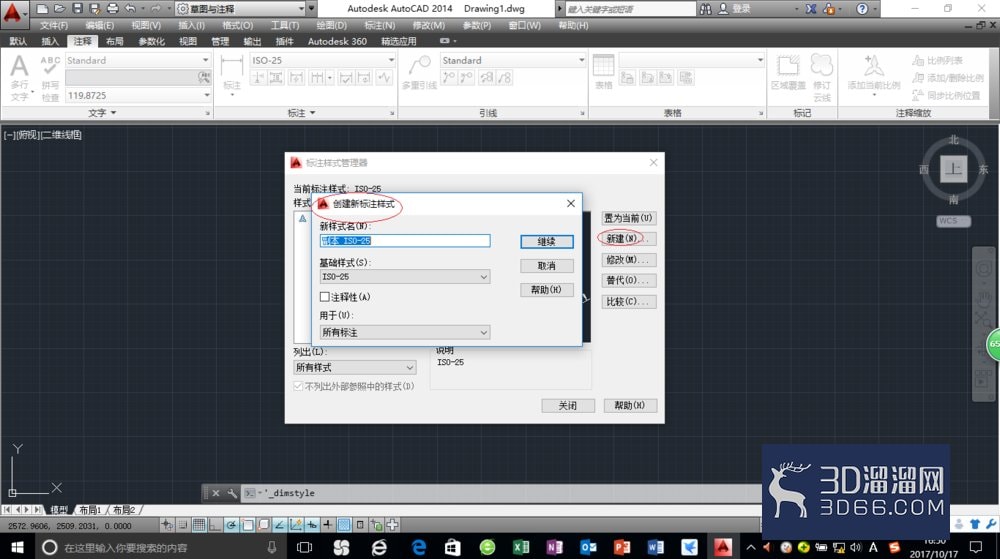This screenshot has width=1000, height=559.
Task: Close the 创建新标注样式 dialog with X
Action: [x=571, y=203]
